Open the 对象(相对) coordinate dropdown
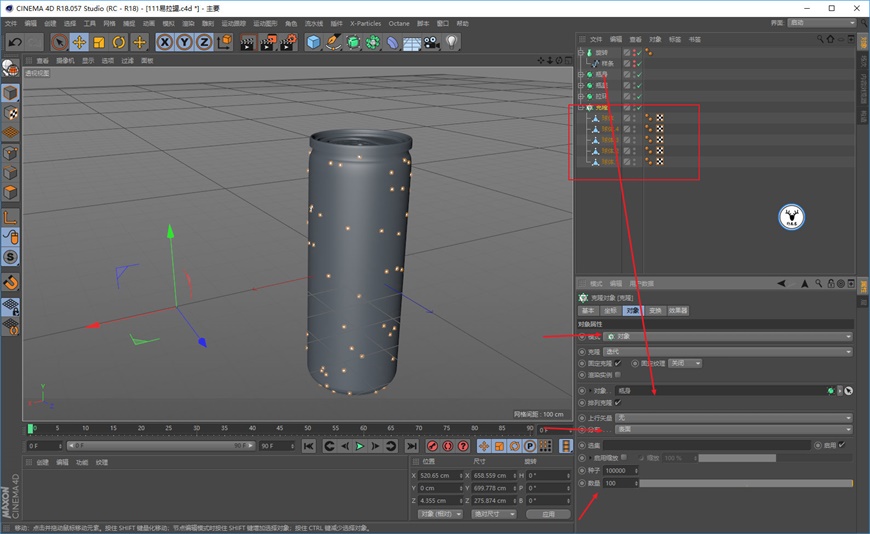The height and width of the screenshot is (534, 870). pyautogui.click(x=441, y=514)
